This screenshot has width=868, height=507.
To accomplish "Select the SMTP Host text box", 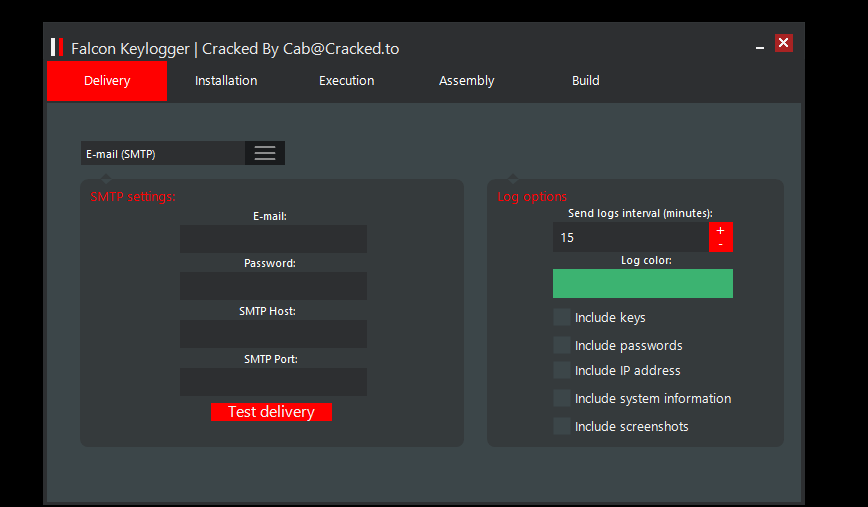I will 273,334.
